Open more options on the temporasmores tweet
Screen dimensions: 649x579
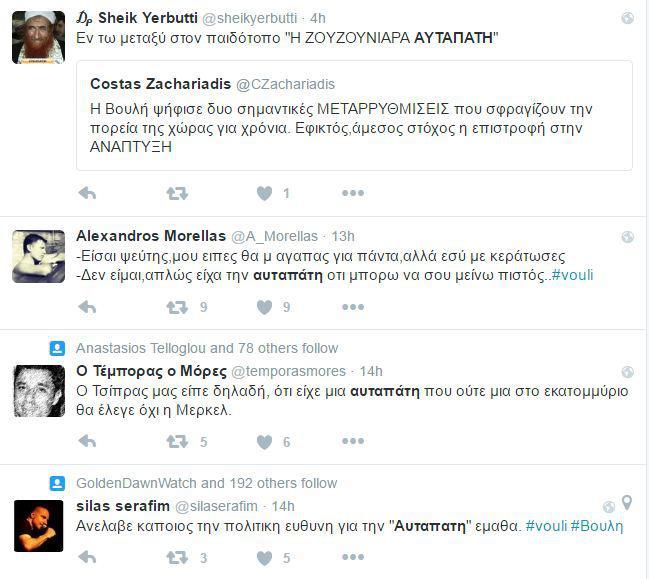click(353, 441)
